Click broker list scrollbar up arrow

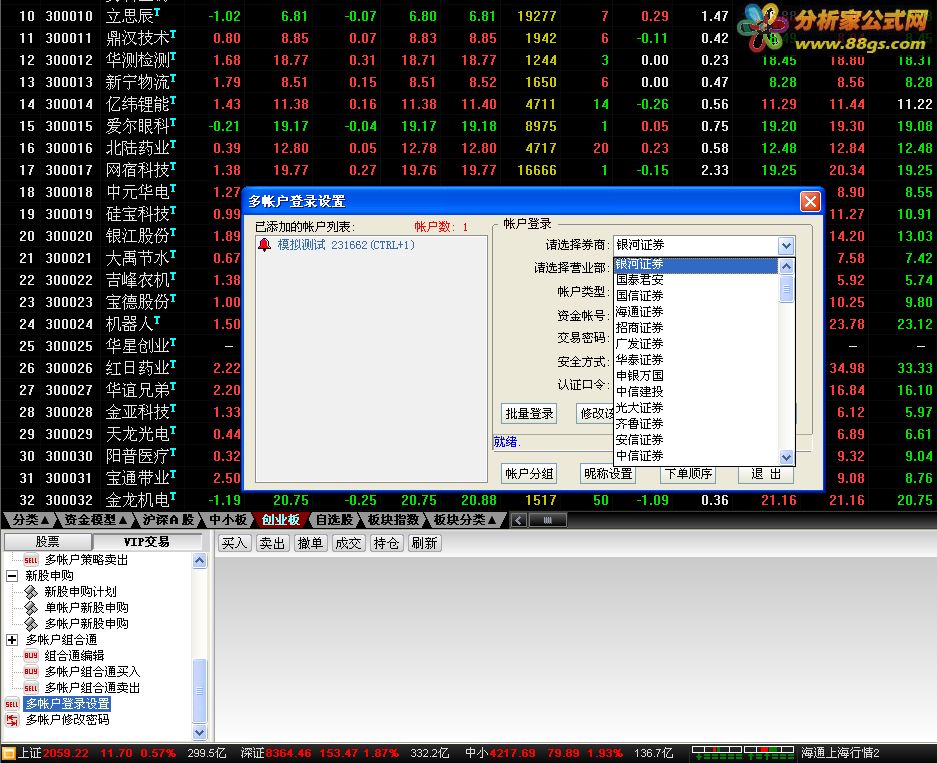pos(786,266)
